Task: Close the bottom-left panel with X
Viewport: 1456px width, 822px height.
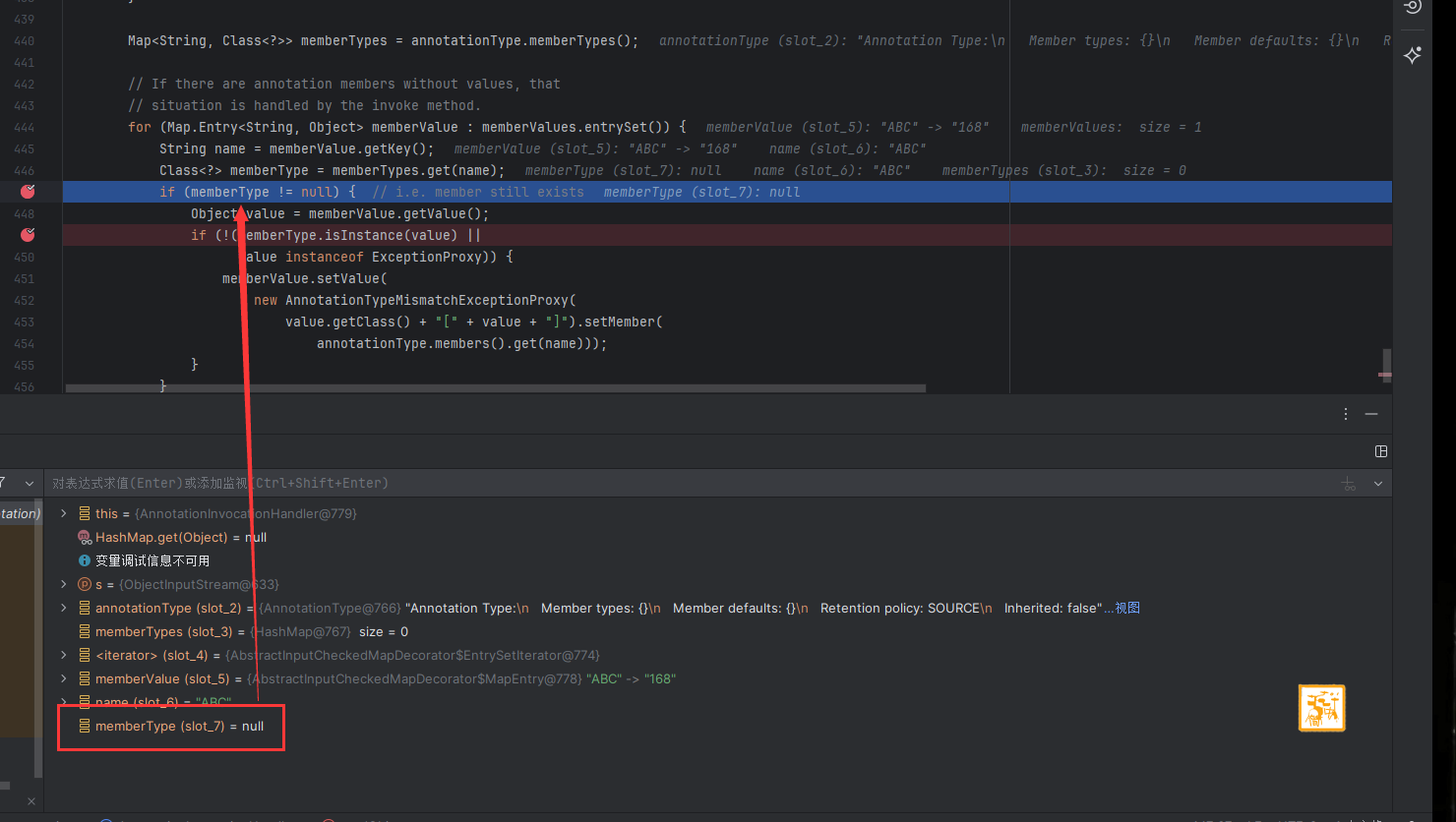Action: (31, 801)
